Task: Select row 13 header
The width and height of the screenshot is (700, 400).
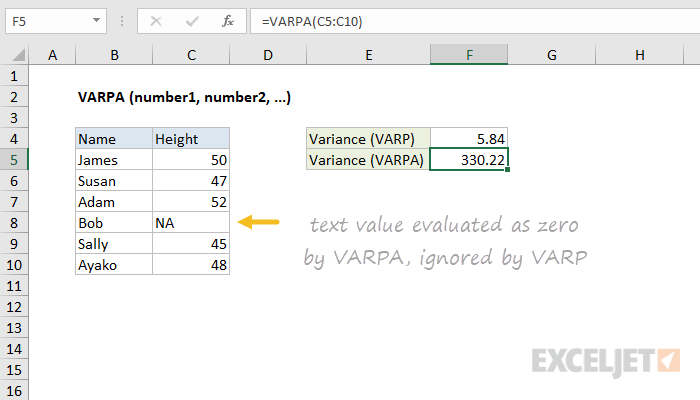Action: click(14, 328)
